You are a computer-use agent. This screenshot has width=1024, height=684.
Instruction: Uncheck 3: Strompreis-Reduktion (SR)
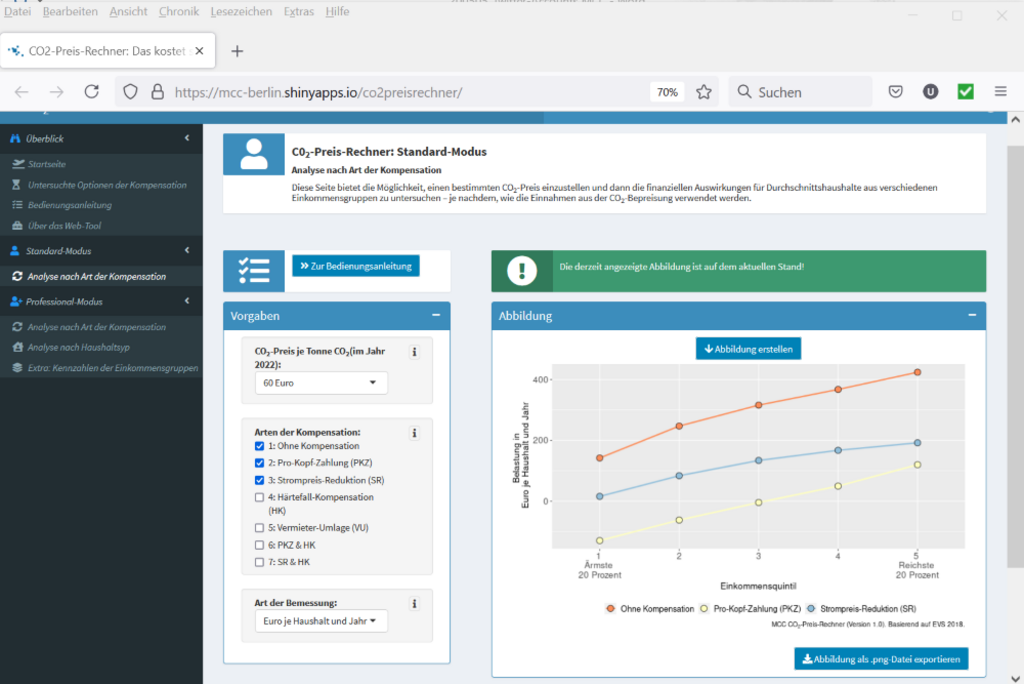[259, 480]
